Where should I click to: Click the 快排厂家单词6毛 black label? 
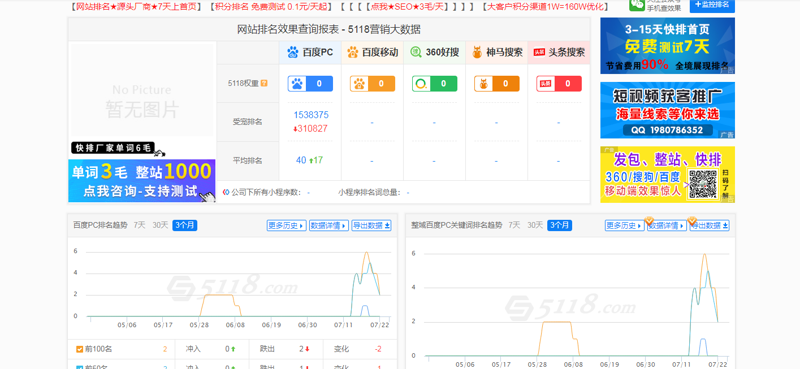point(112,148)
